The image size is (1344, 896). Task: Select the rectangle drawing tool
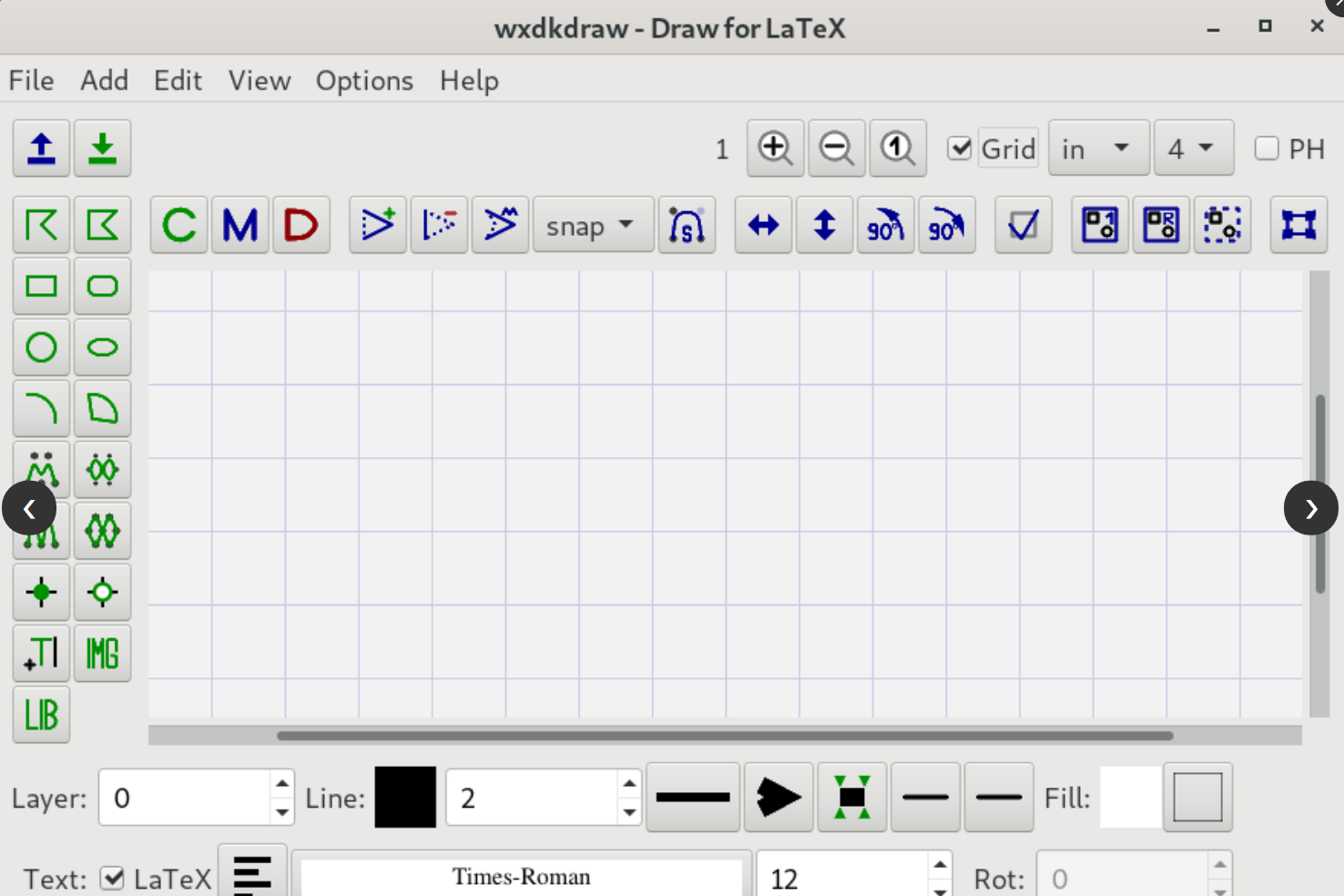(x=41, y=285)
